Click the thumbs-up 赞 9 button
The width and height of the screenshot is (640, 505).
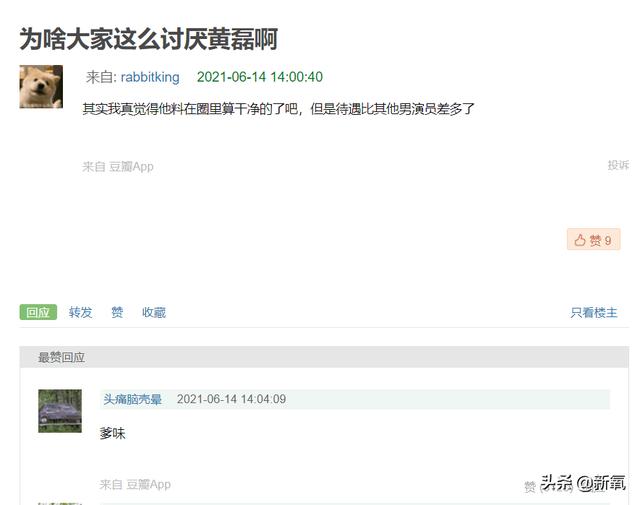point(593,240)
